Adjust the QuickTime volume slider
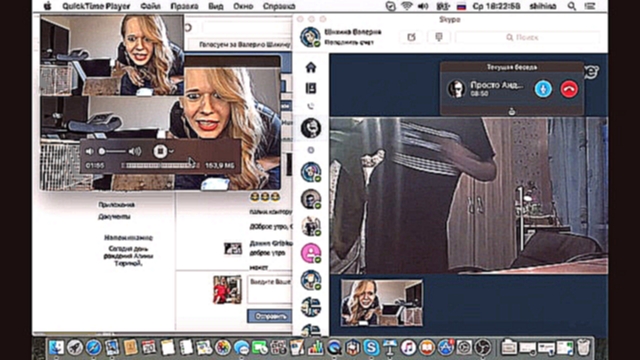This screenshot has width=640, height=360. (x=113, y=151)
